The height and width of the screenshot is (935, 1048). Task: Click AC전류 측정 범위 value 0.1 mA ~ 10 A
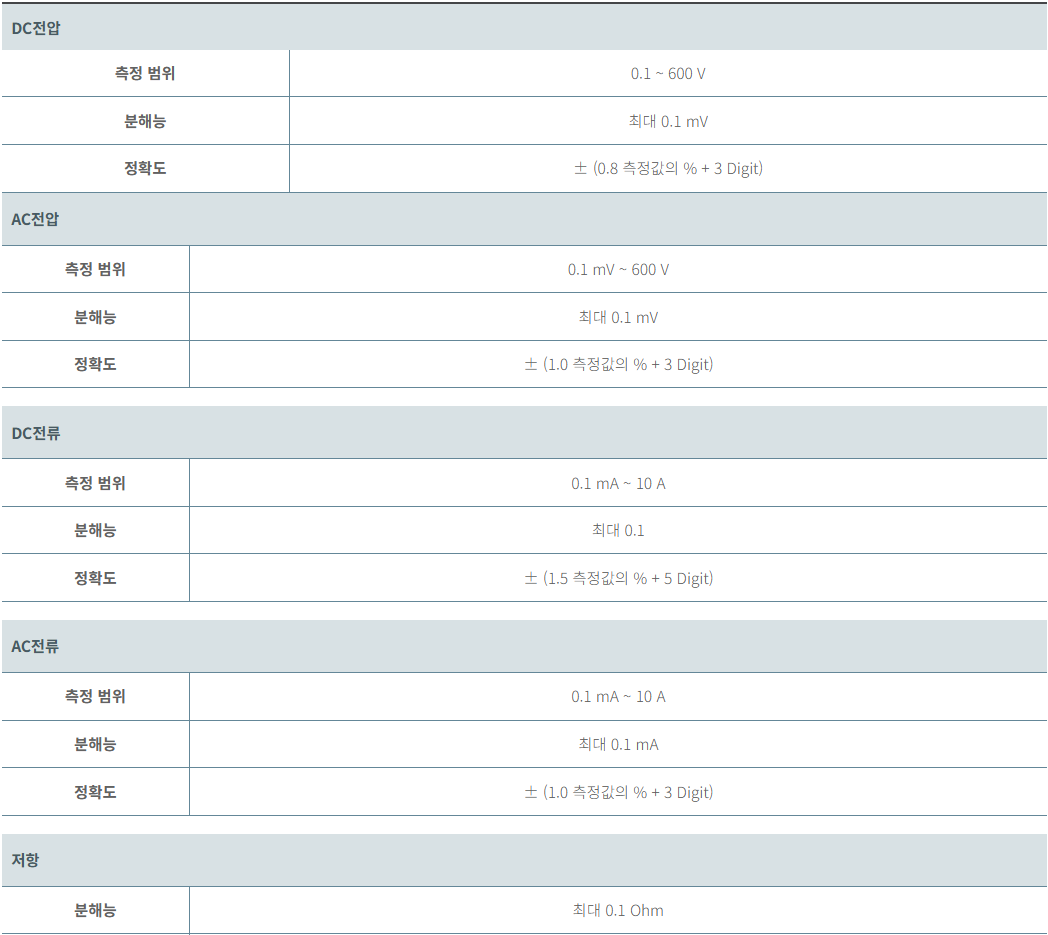(x=618, y=696)
